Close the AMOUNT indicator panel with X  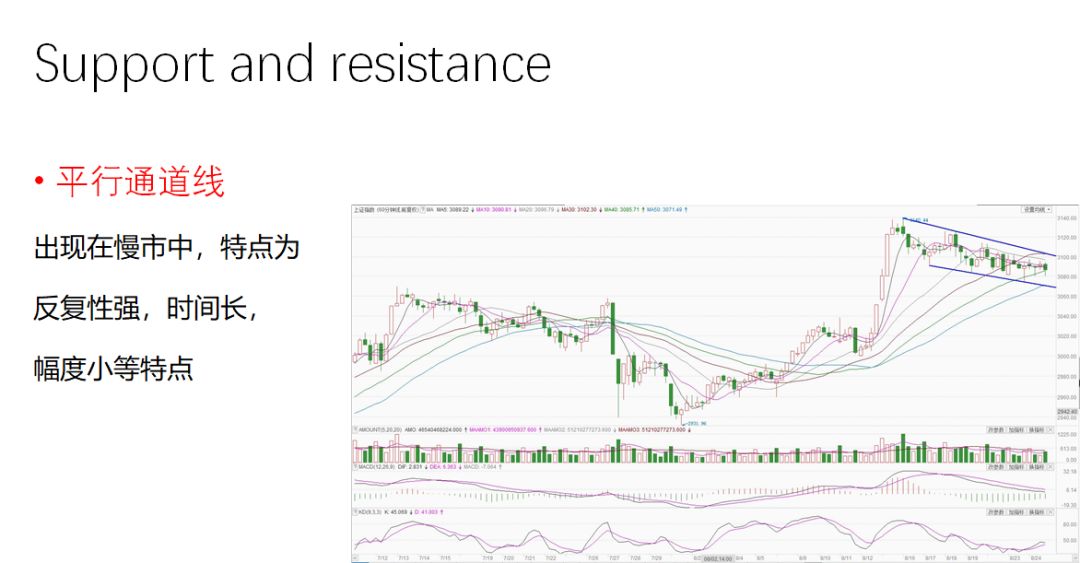(x=1050, y=429)
